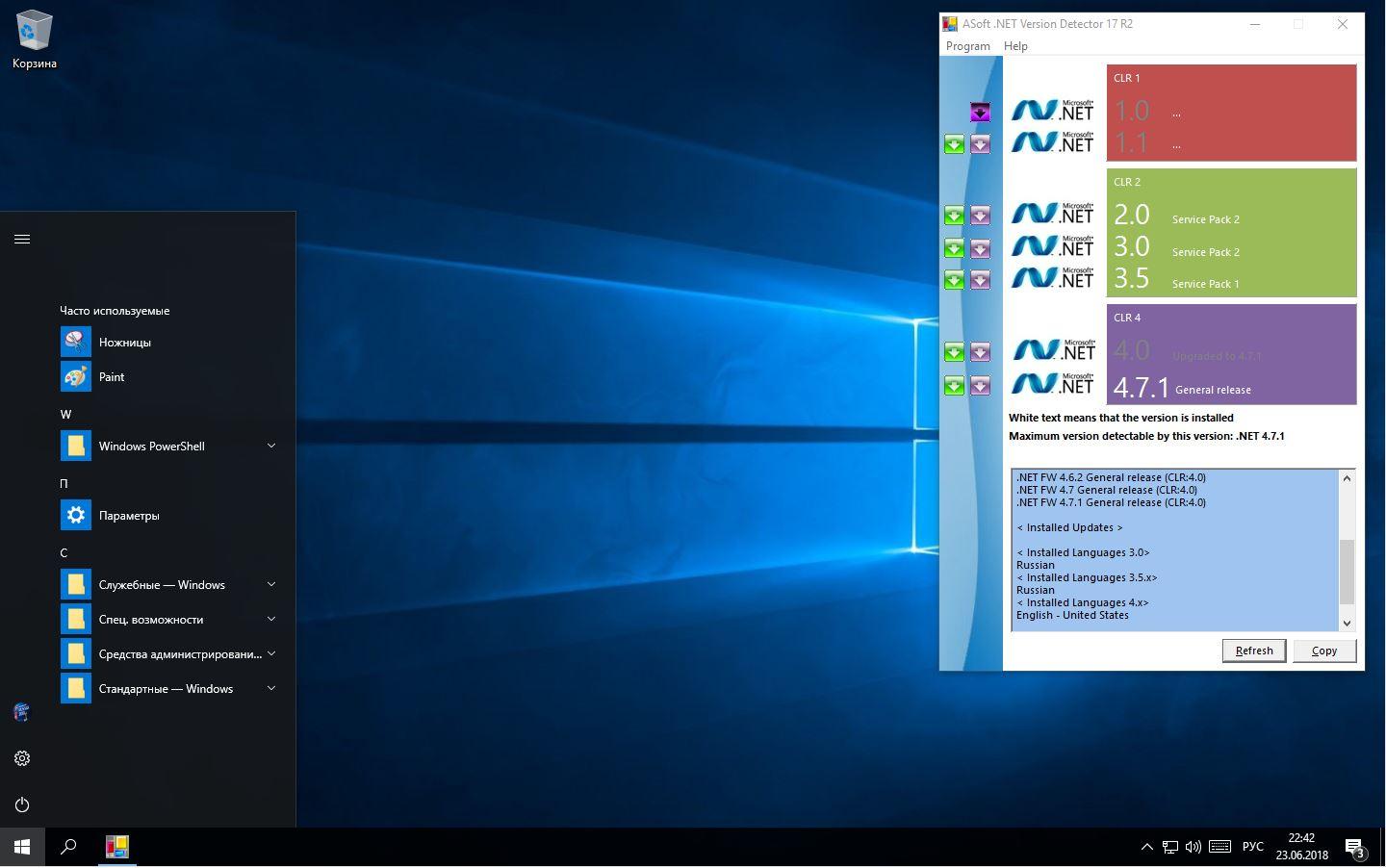The image size is (1386, 868).
Task: Open Параметры (Settings) app entry
Action: [168, 515]
